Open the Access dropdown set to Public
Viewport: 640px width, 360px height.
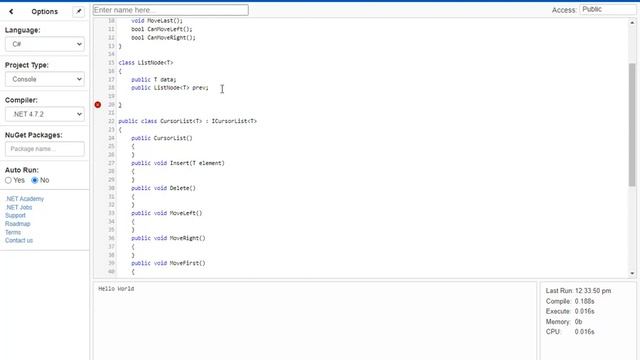(609, 9)
